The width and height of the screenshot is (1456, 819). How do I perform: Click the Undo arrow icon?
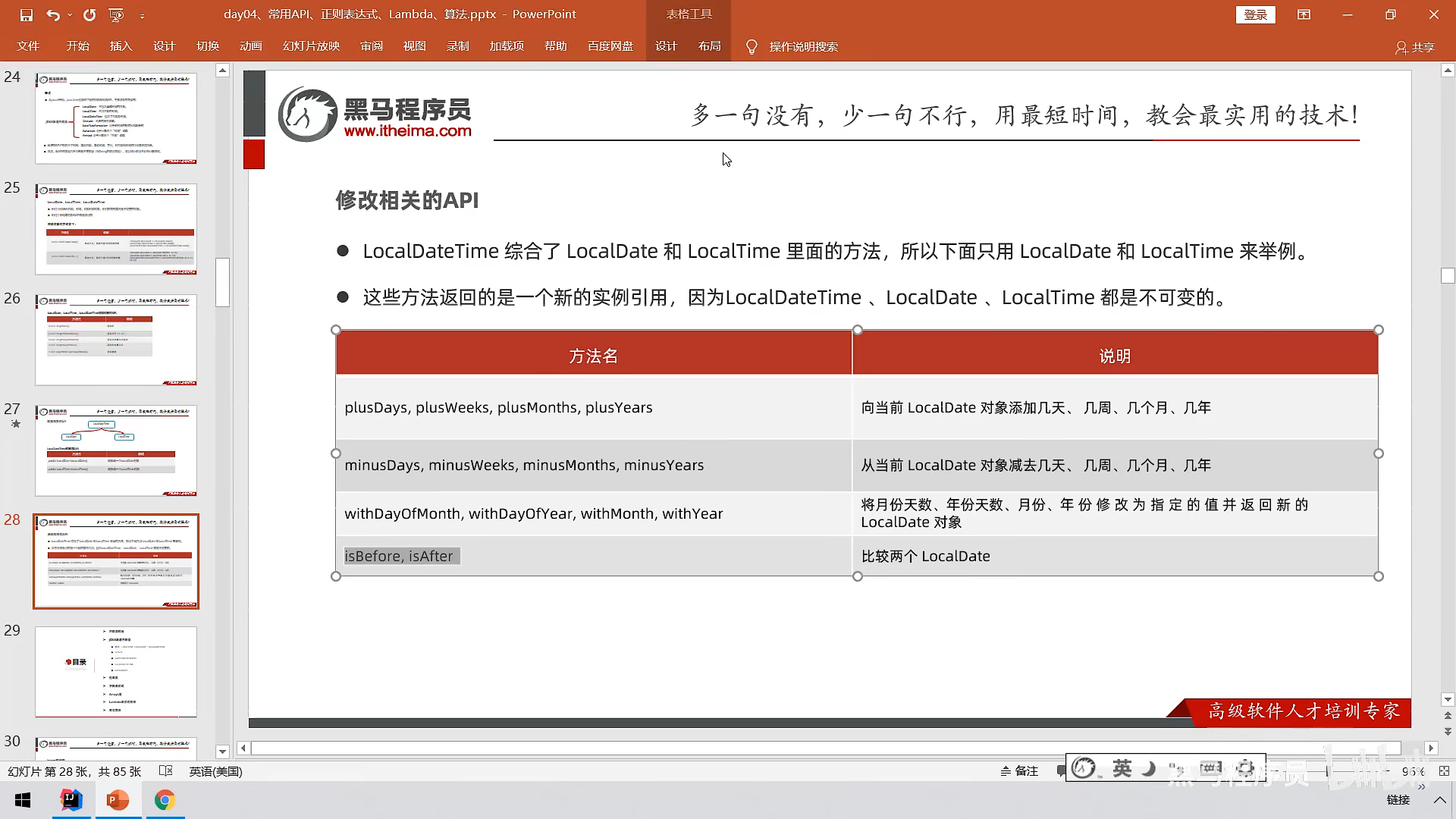[x=52, y=14]
